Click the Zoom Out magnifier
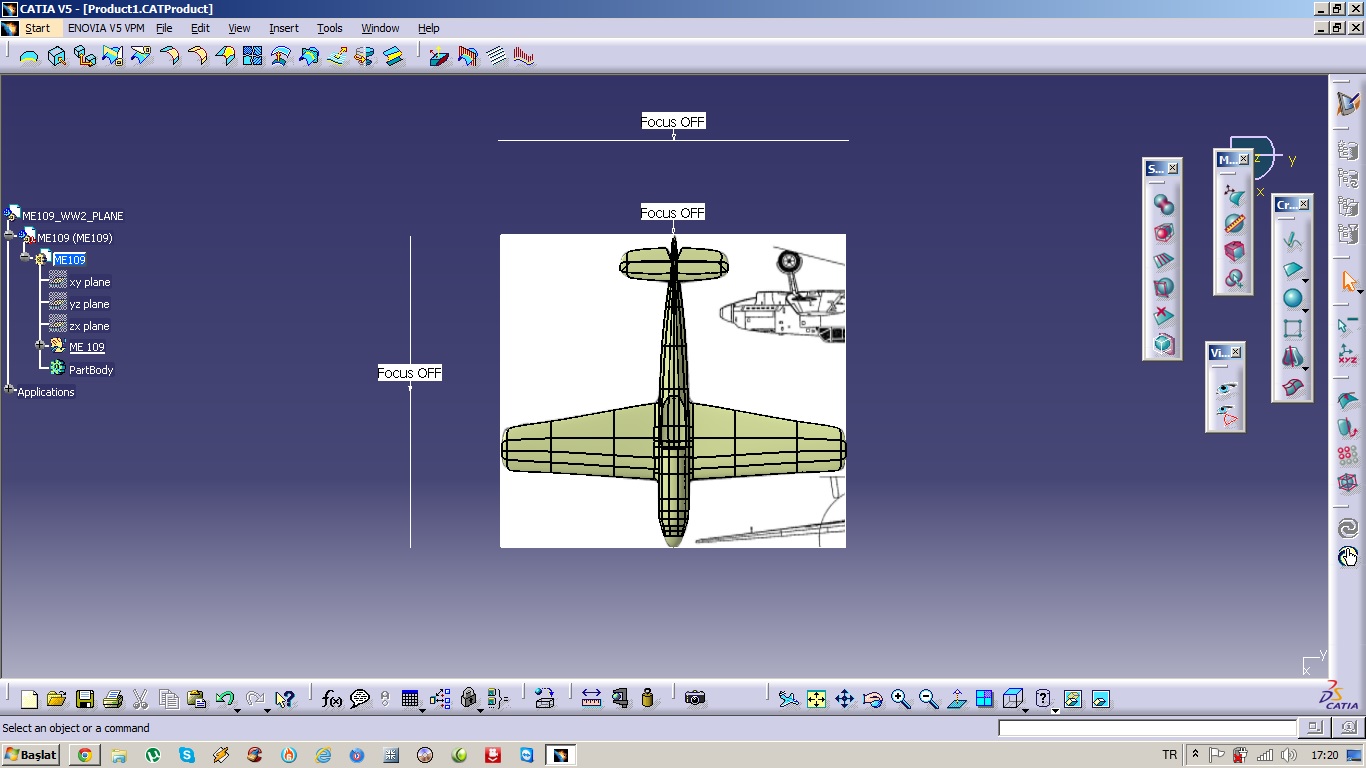Screen dimensions: 1366x768 929,699
